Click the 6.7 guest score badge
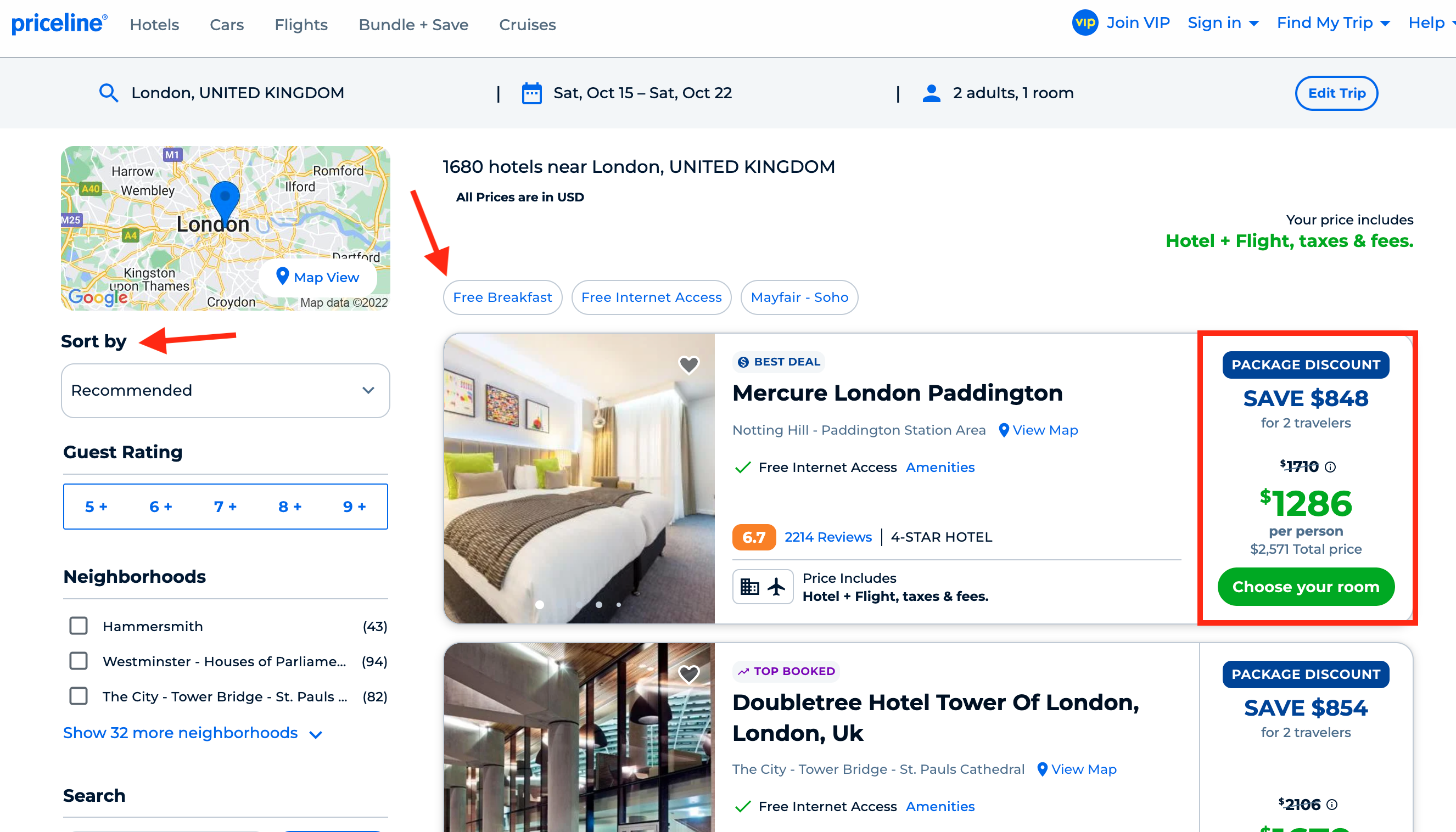The height and width of the screenshot is (832, 1456). (754, 537)
